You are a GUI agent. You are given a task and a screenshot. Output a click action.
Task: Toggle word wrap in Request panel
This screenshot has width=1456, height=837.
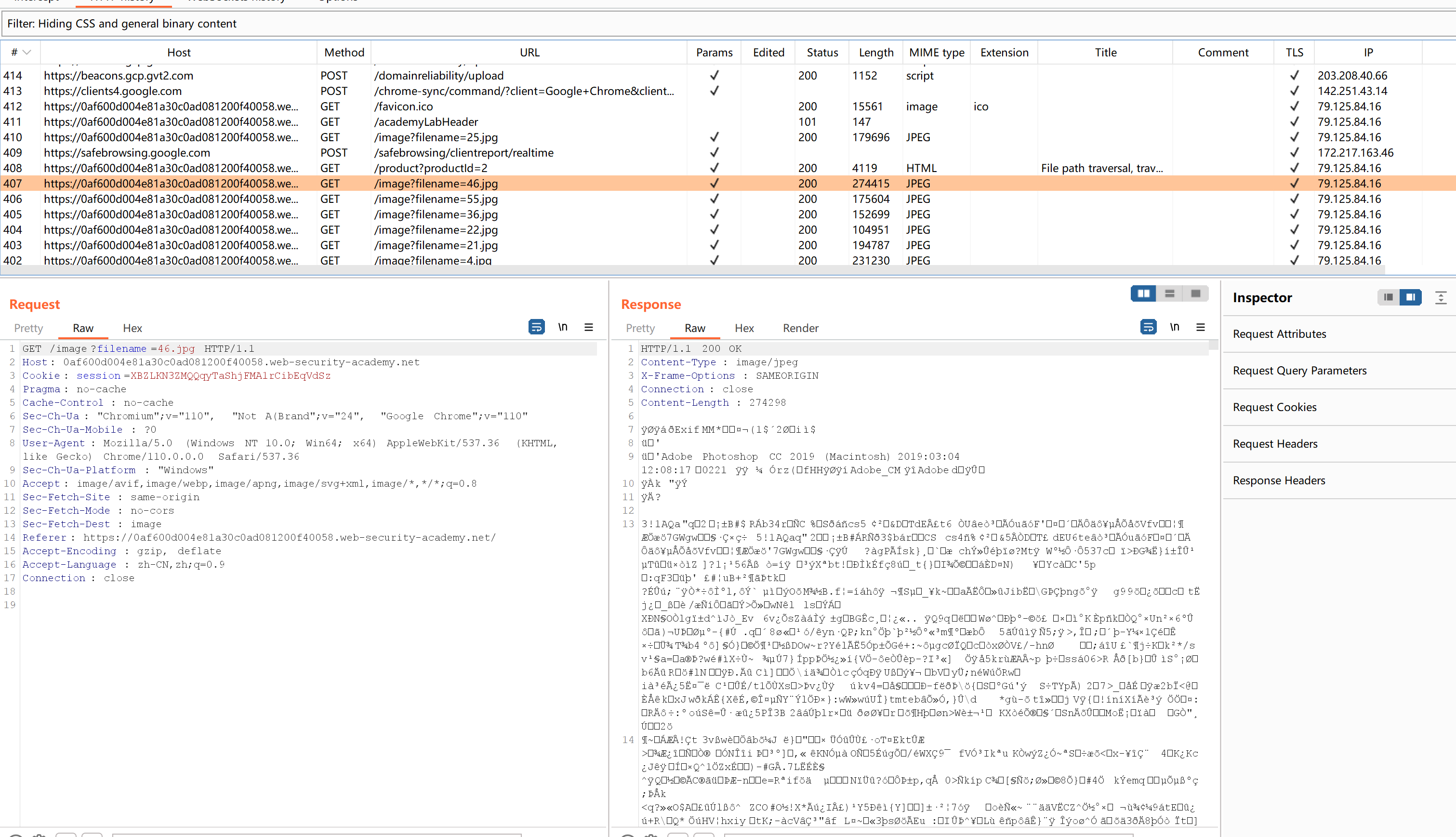click(x=536, y=327)
